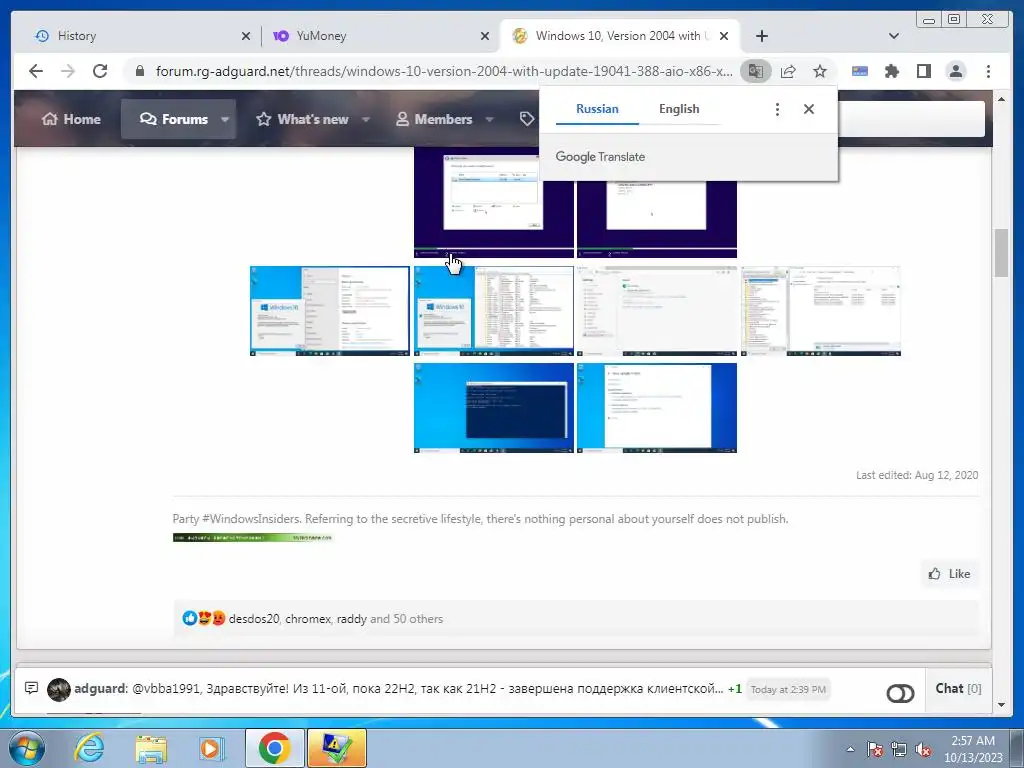Toggle the browser side panel icon
The height and width of the screenshot is (768, 1024).
pos(923,71)
